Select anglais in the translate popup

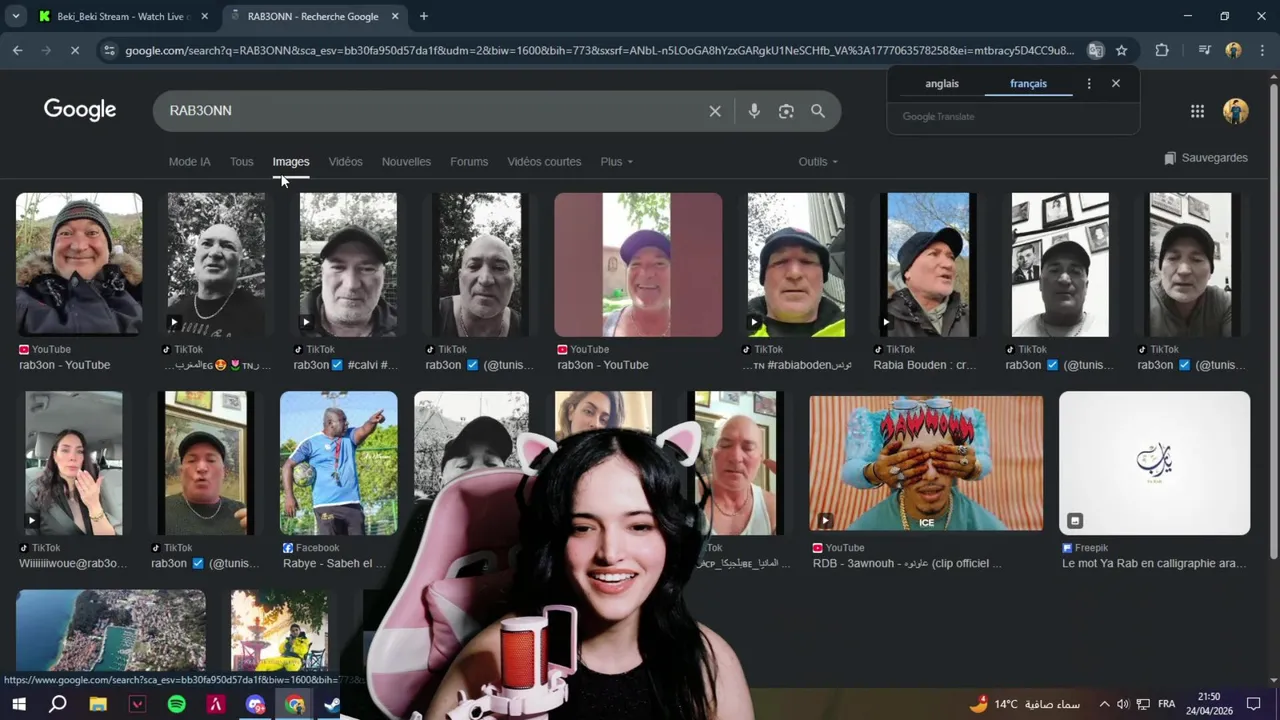click(942, 84)
